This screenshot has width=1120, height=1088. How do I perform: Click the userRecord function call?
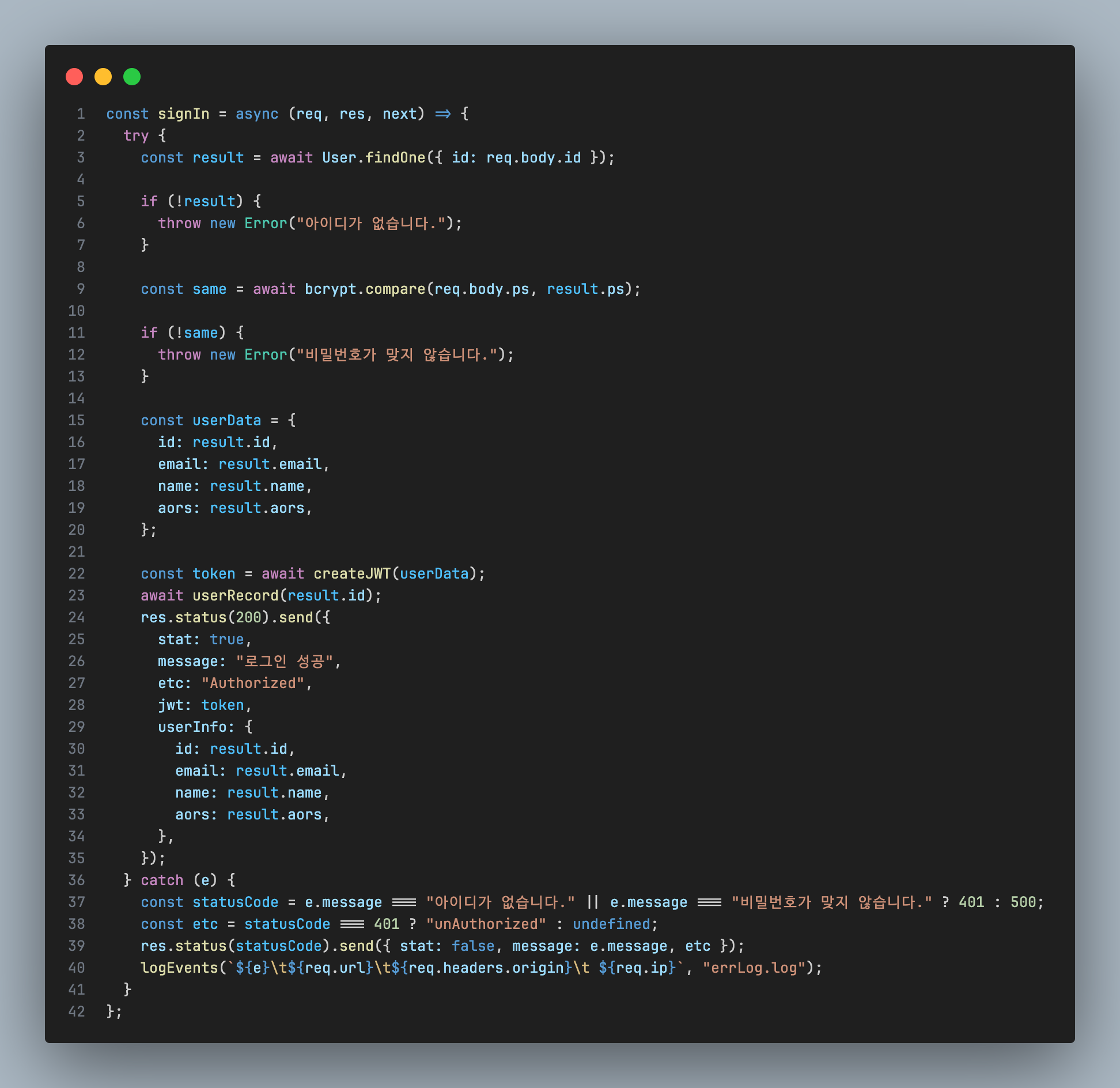[x=235, y=596]
